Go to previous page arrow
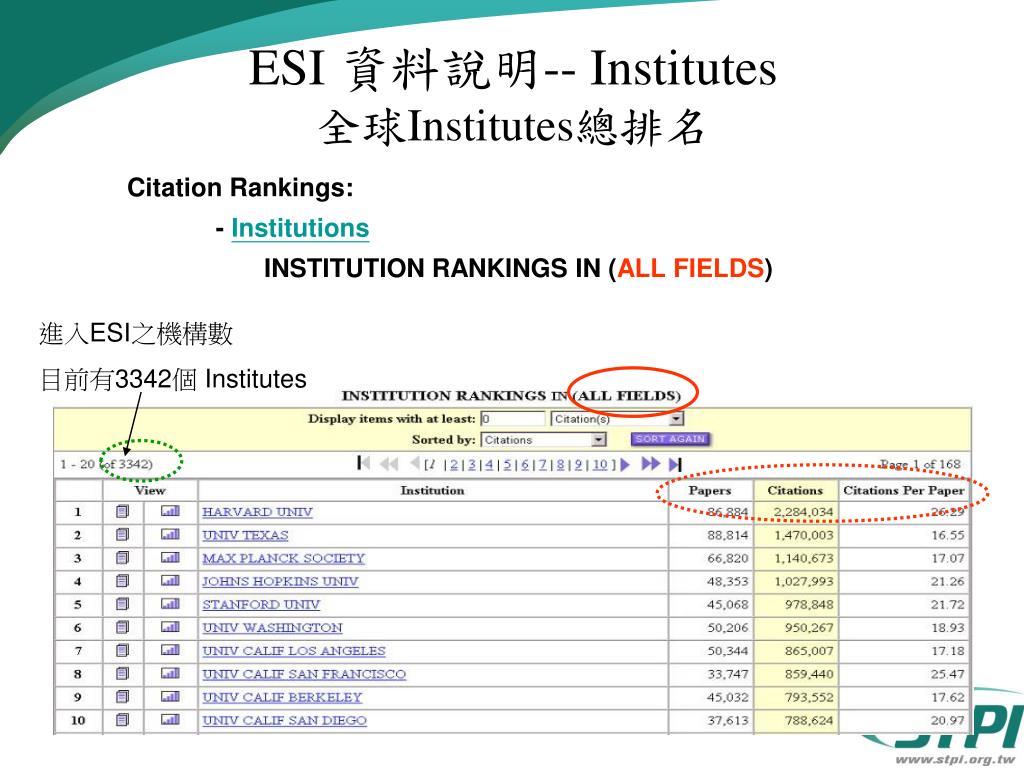1024x768 pixels. point(415,463)
